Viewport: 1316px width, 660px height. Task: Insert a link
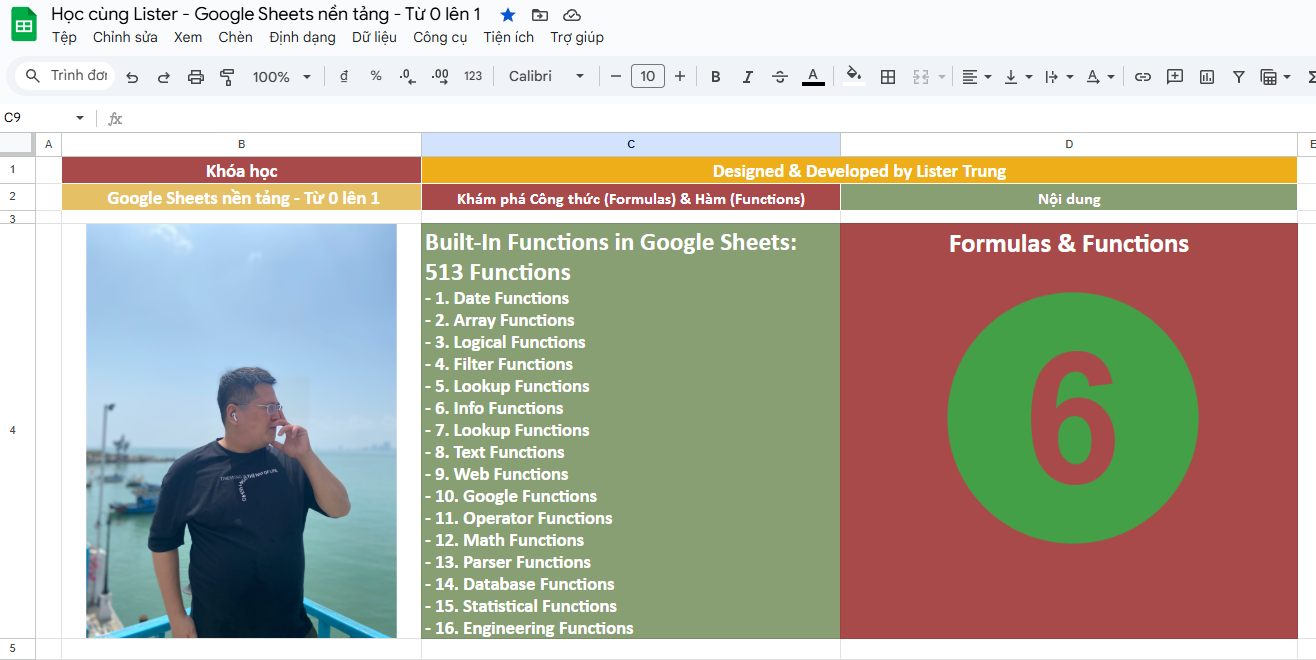click(1143, 77)
